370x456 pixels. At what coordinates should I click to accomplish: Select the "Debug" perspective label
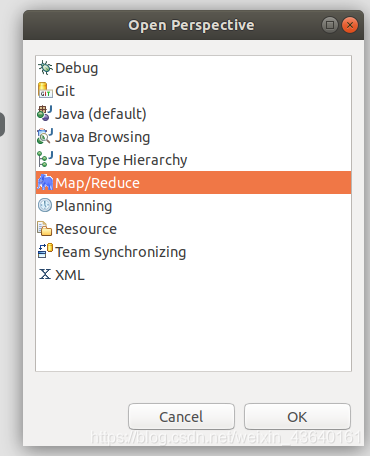pos(77,68)
